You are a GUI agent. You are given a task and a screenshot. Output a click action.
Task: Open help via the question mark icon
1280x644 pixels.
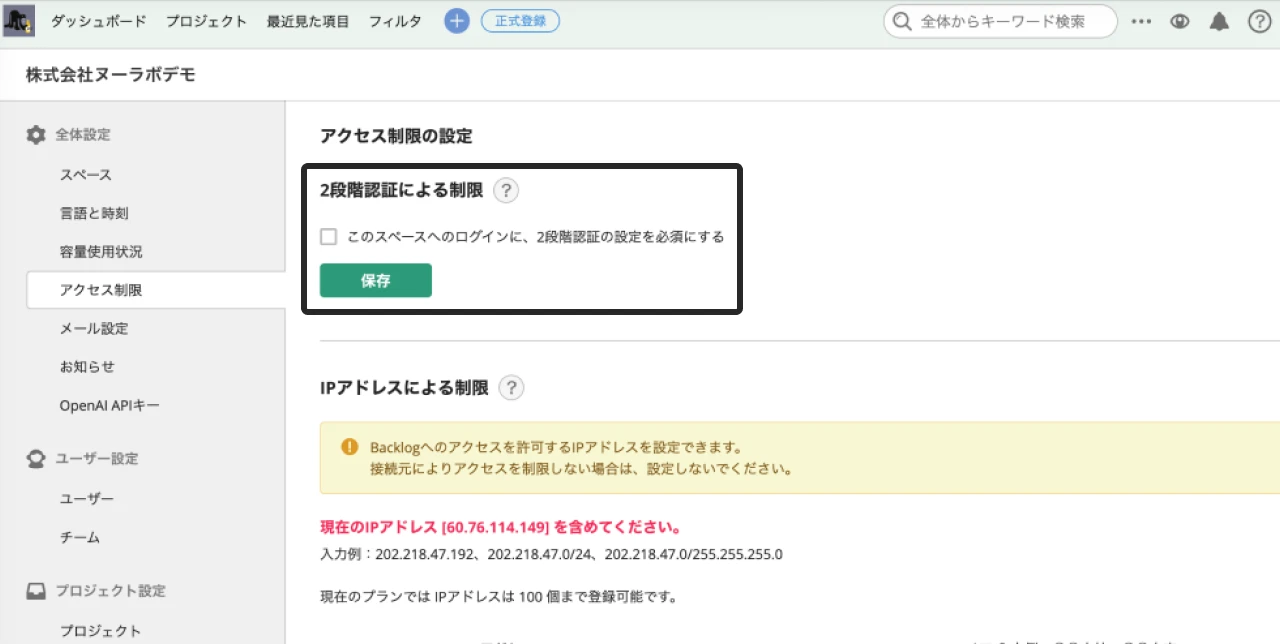point(1258,20)
